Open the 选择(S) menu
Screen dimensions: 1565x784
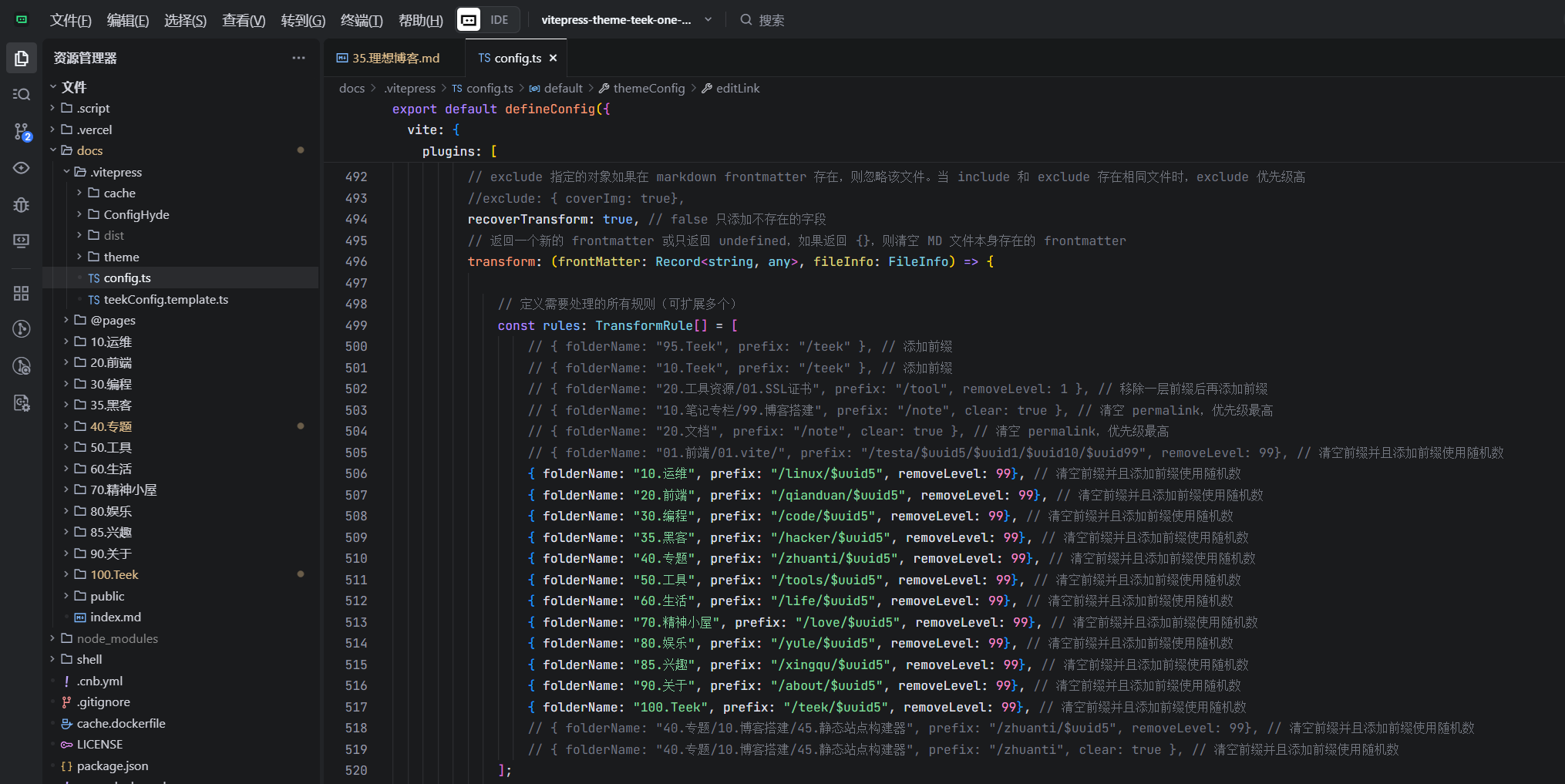click(185, 20)
